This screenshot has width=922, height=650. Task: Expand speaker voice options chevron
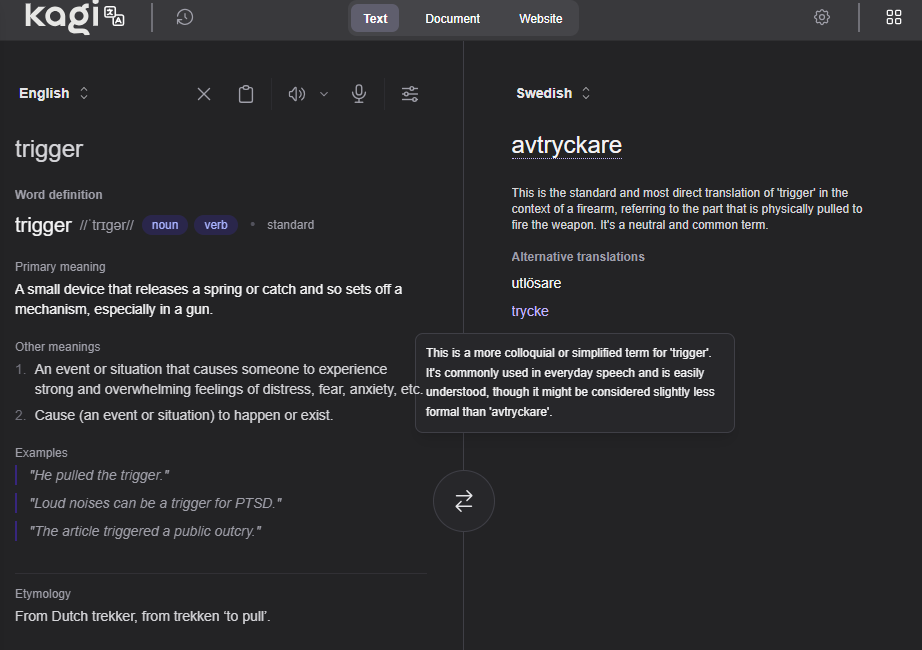click(x=324, y=94)
